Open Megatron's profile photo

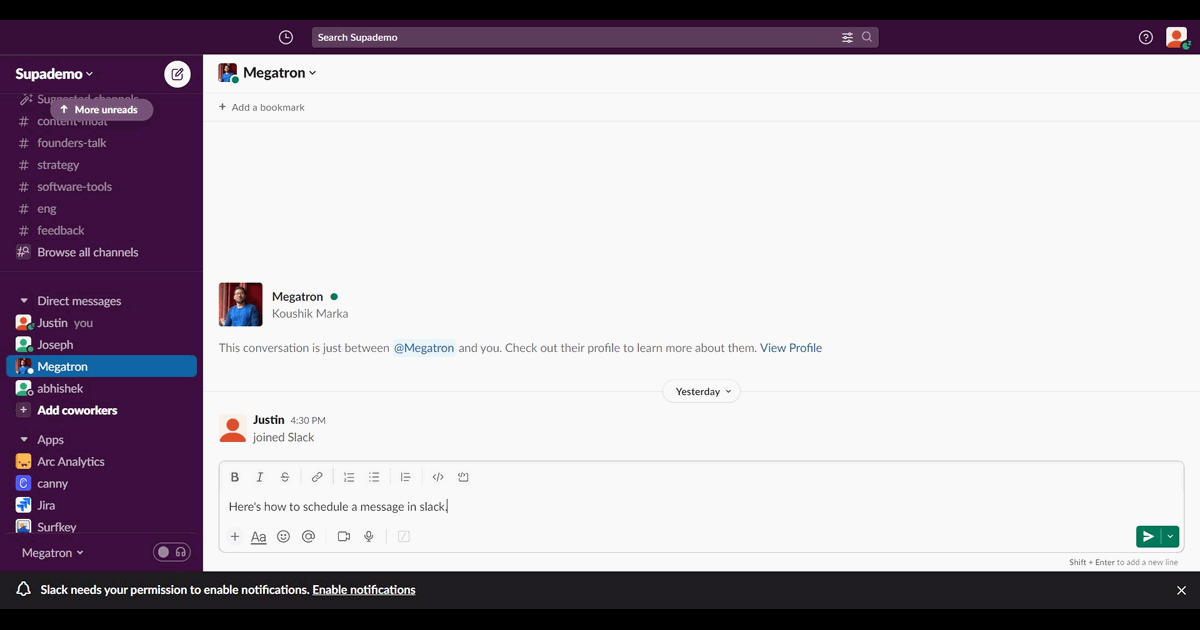click(241, 305)
